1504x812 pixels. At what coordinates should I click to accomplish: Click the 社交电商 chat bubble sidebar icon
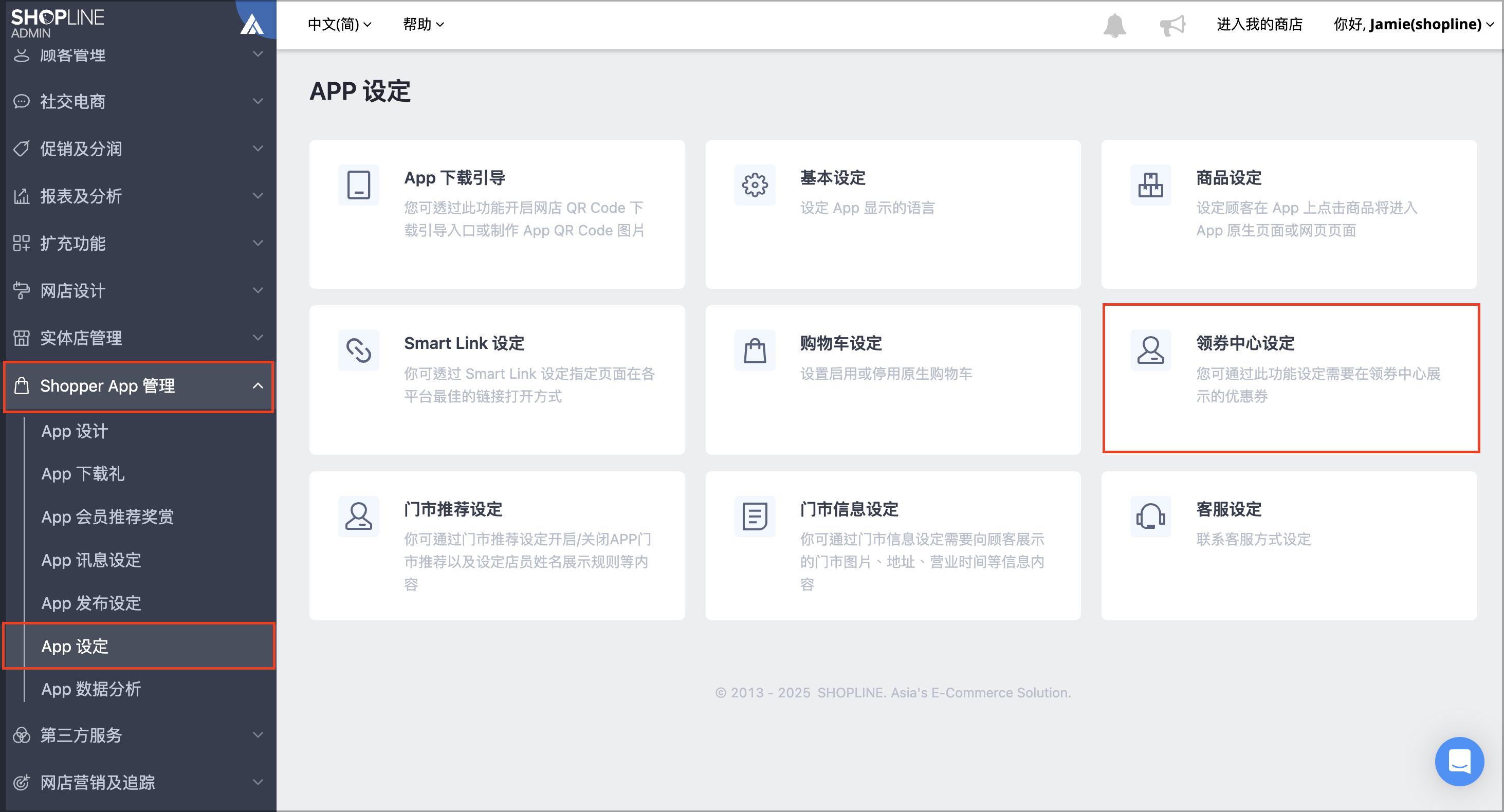coord(21,102)
